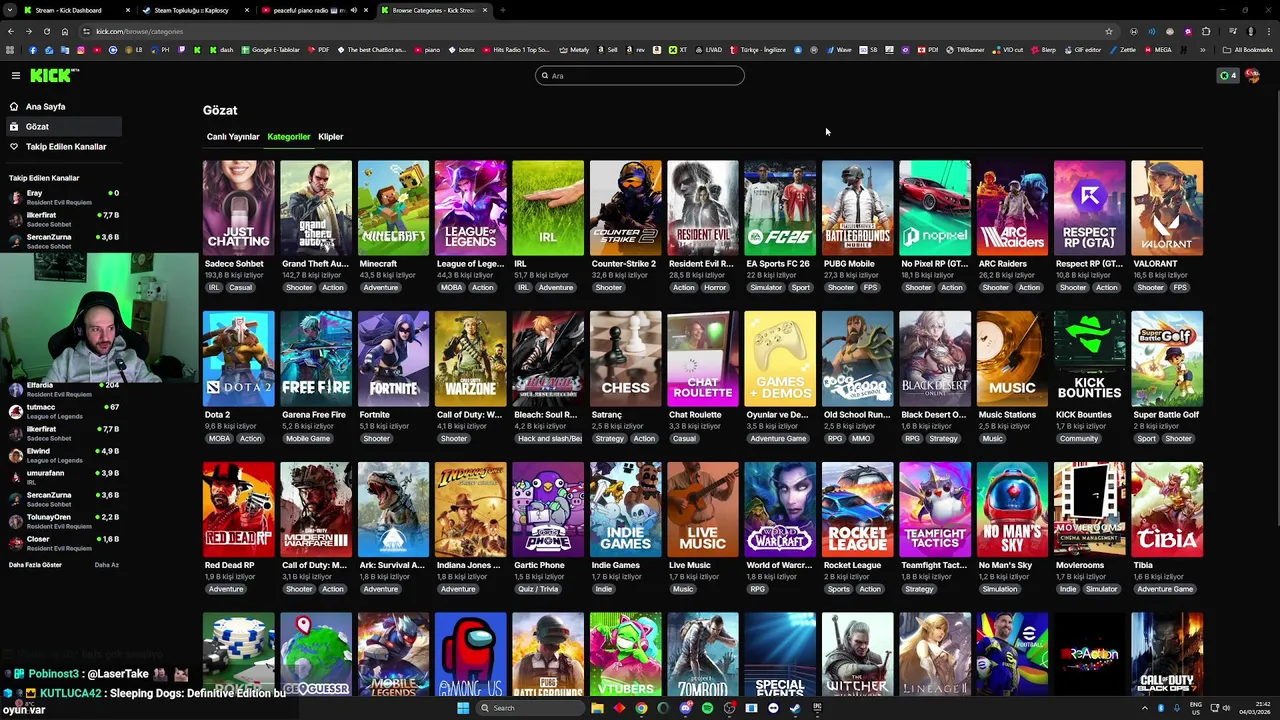Switch to the Klipler tab
Screen dimensions: 1280x720
click(x=331, y=136)
